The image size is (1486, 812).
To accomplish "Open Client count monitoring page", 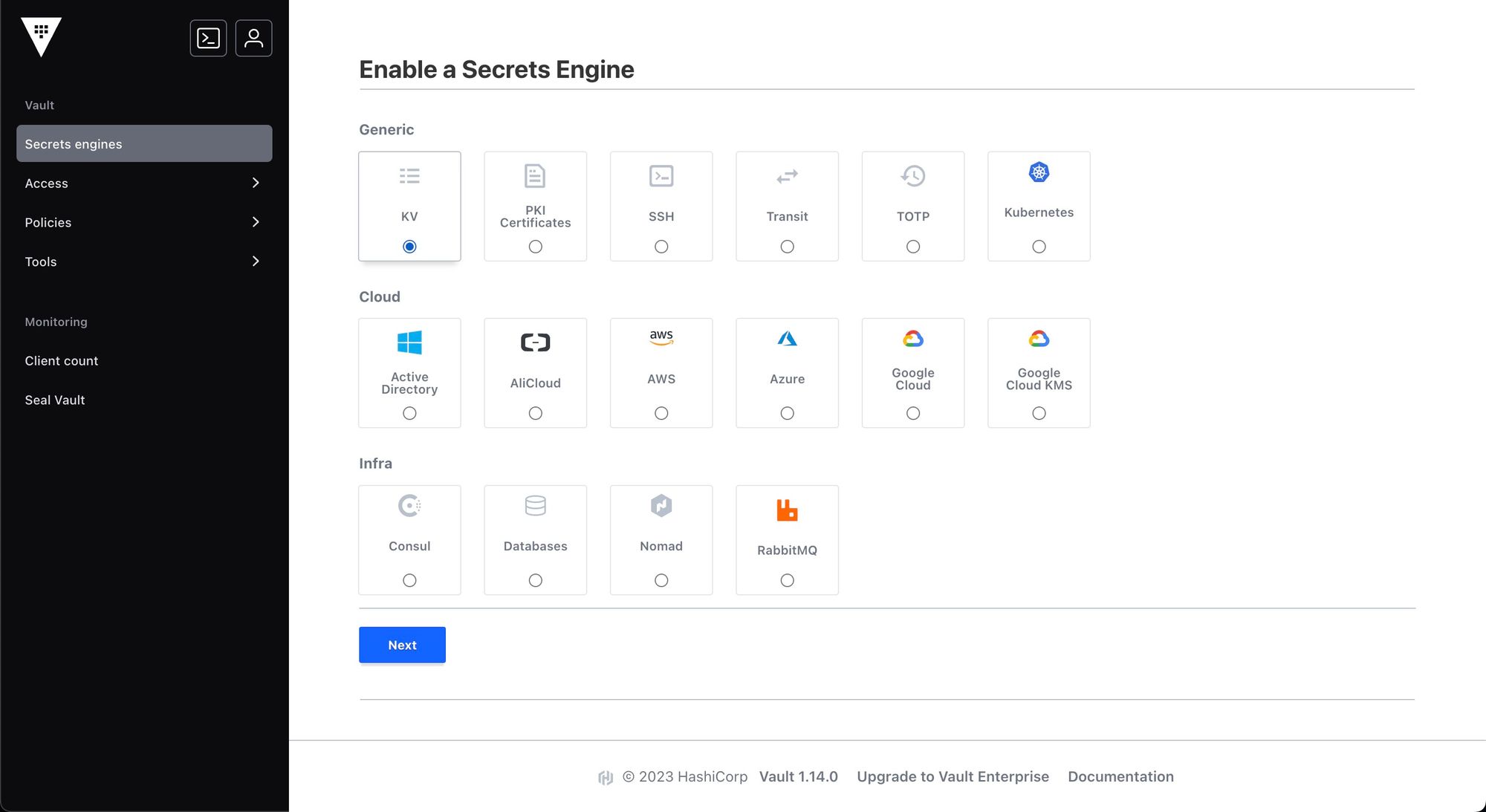I will click(61, 359).
